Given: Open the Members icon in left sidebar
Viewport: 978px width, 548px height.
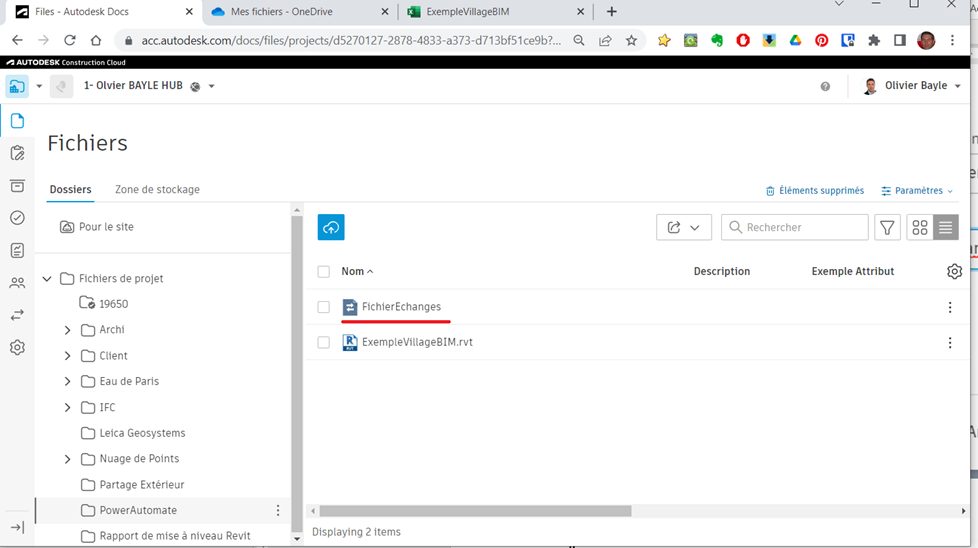Looking at the screenshot, I should 17,282.
